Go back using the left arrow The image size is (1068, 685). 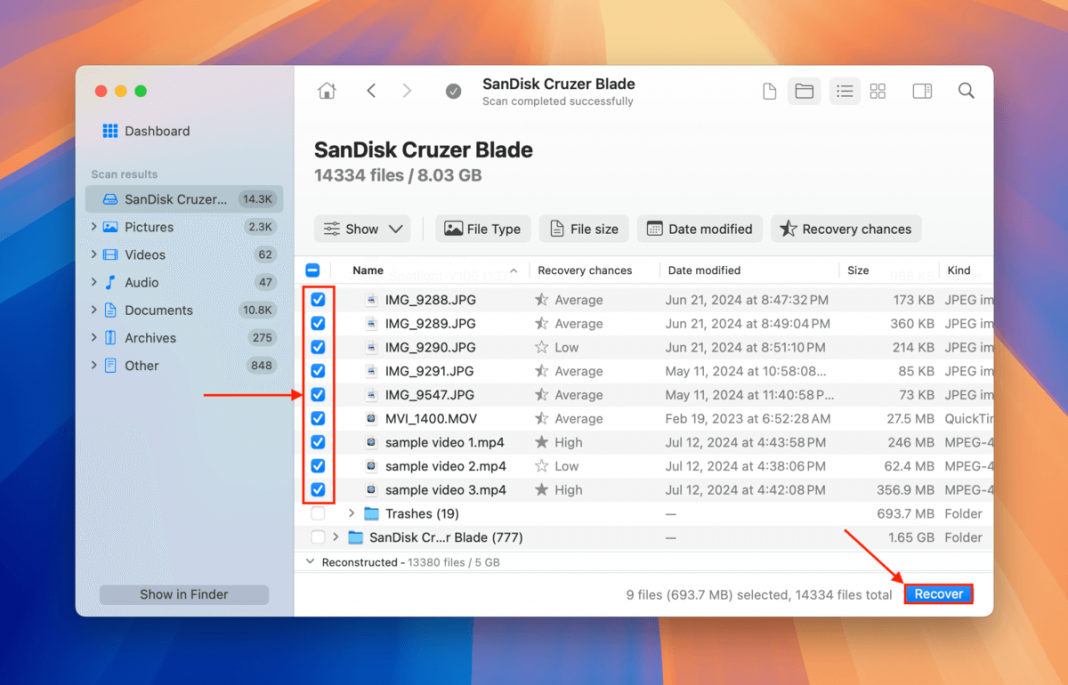(371, 91)
